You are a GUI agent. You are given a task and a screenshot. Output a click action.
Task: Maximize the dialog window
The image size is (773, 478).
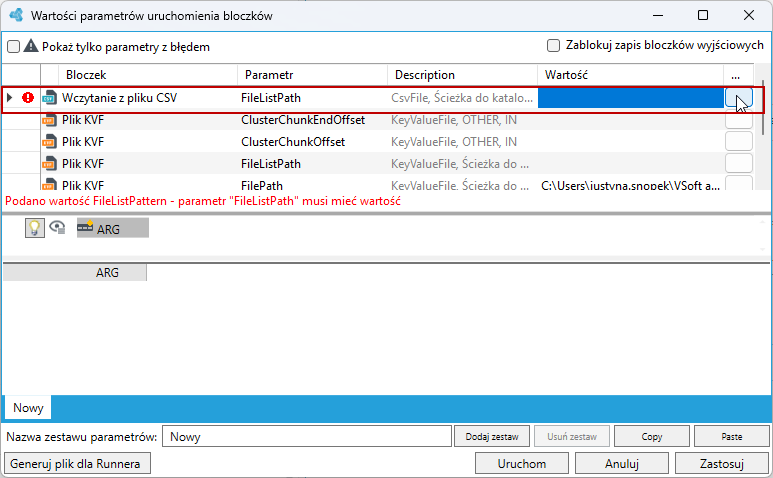click(703, 15)
